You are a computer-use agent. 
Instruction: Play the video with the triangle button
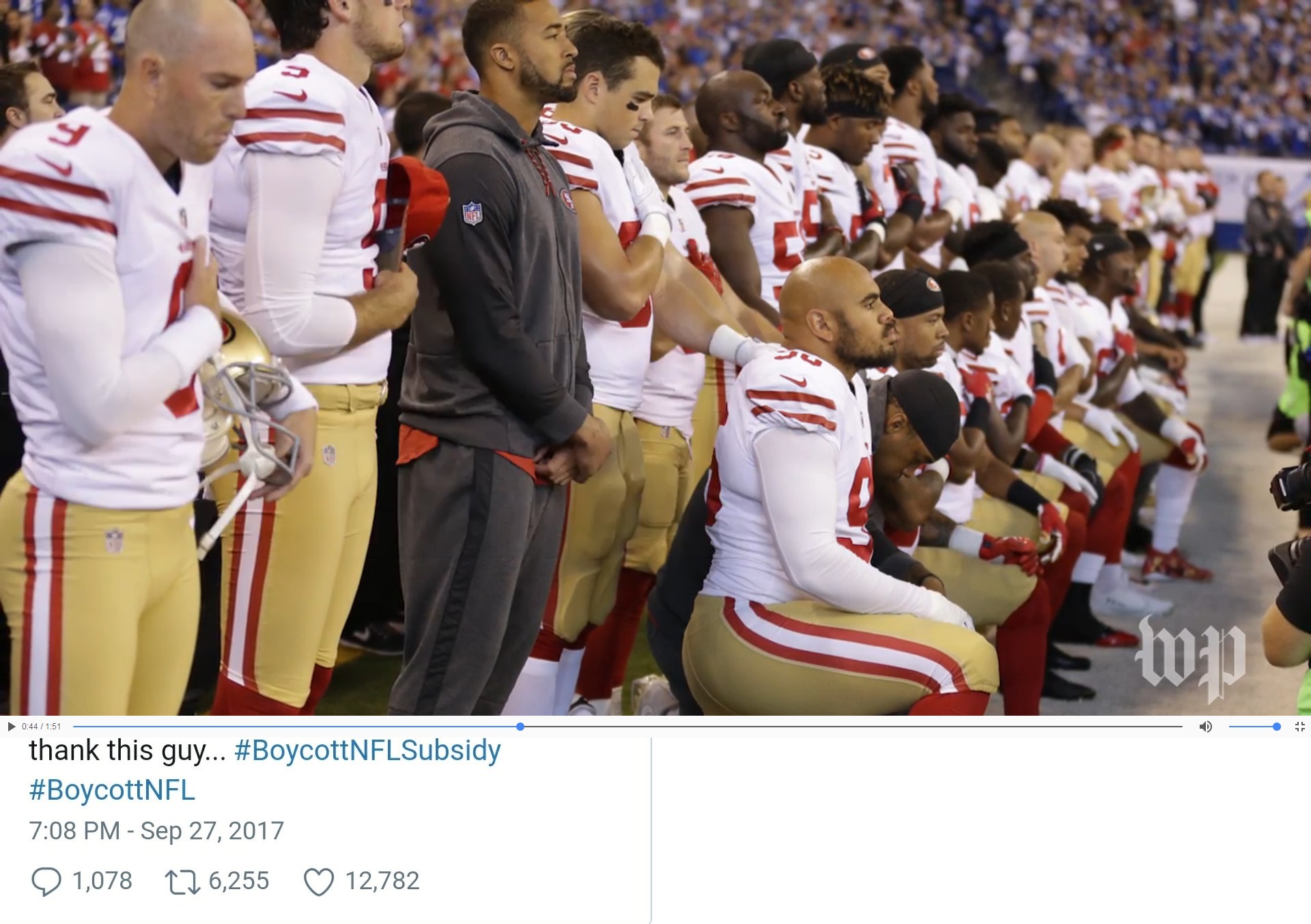tap(11, 727)
